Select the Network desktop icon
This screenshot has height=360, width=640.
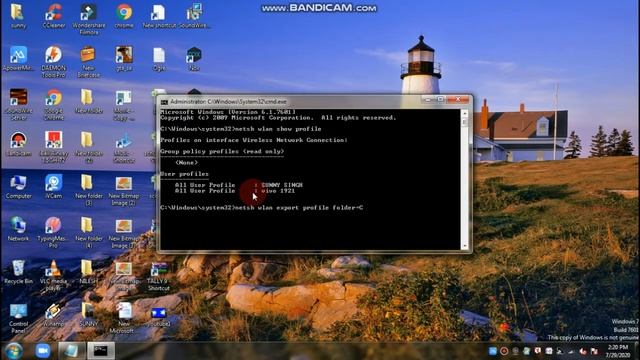pos(18,229)
